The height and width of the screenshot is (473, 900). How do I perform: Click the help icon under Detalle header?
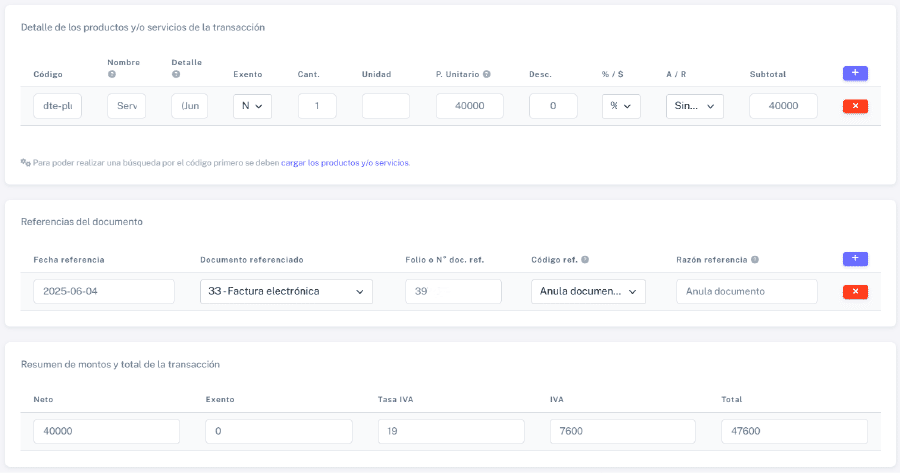tap(176, 74)
